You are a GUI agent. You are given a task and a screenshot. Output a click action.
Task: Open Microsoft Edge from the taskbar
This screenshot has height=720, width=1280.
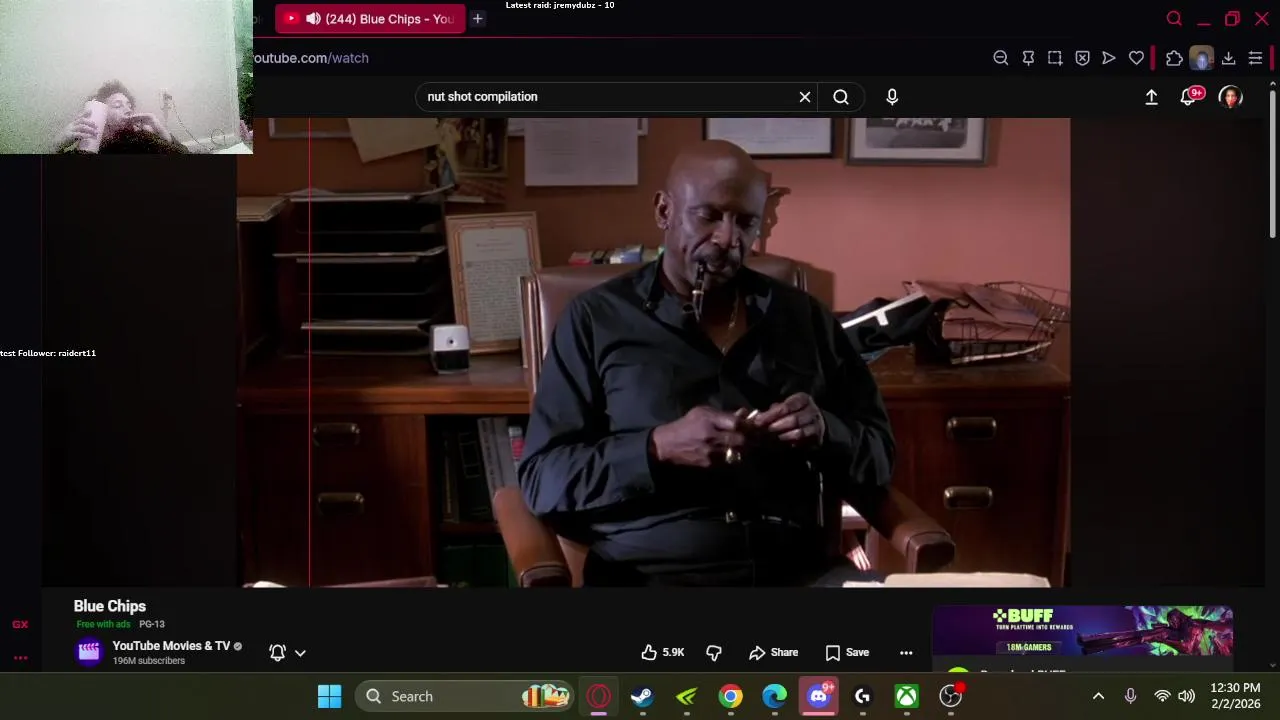coord(775,696)
